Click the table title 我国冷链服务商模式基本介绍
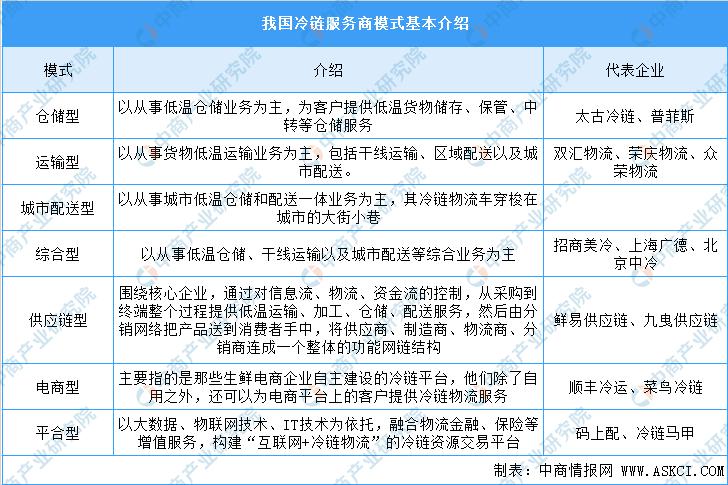This screenshot has width=728, height=485. tap(365, 23)
